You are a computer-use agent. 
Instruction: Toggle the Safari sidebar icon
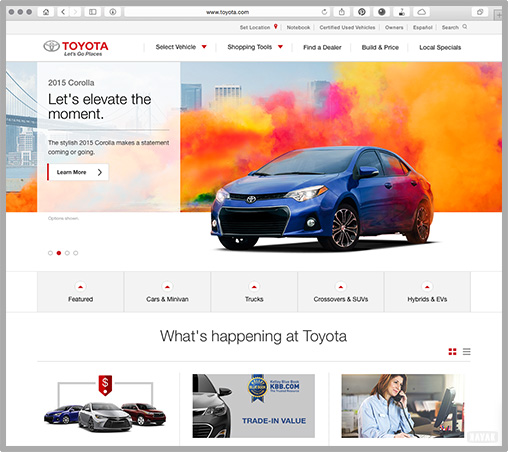tap(93, 12)
